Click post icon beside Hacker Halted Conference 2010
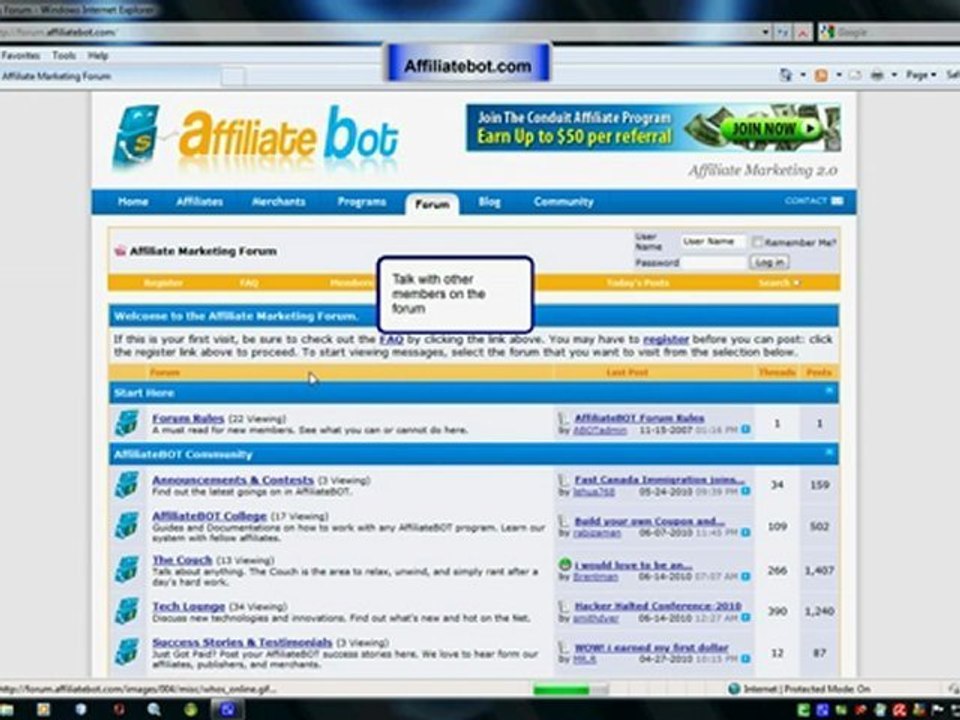Image resolution: width=960 pixels, height=720 pixels. (x=564, y=606)
